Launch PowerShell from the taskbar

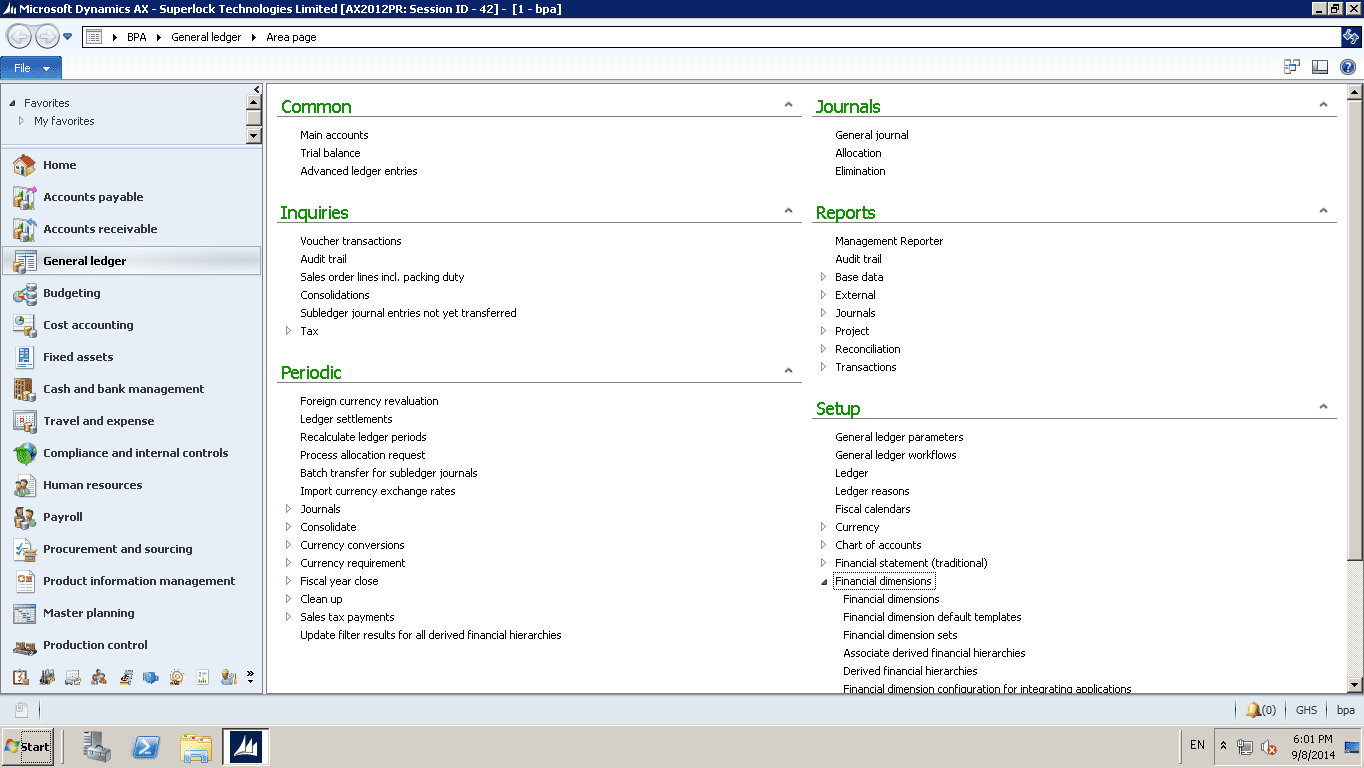tap(146, 746)
